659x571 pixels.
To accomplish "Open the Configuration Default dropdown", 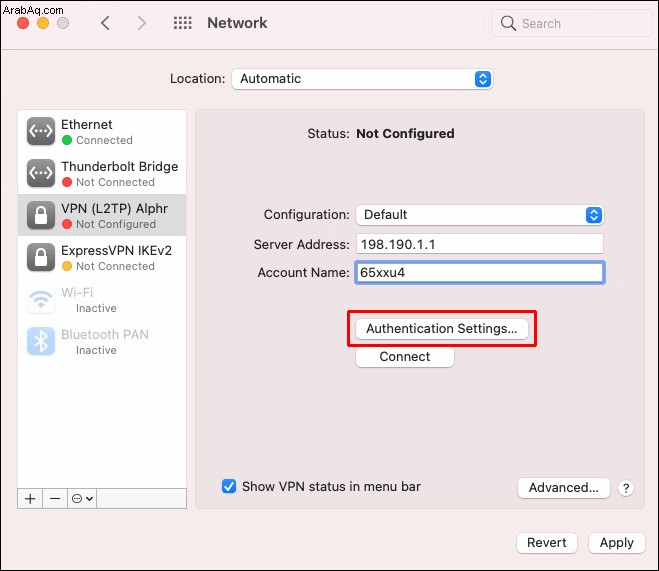I will coord(480,215).
